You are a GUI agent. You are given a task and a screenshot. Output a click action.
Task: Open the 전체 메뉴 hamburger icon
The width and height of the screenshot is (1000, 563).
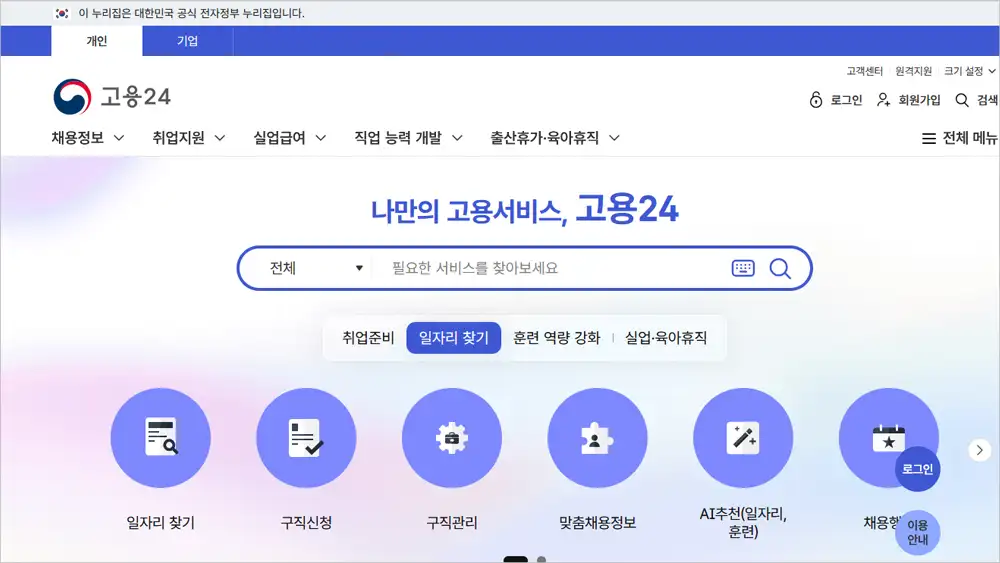929,138
